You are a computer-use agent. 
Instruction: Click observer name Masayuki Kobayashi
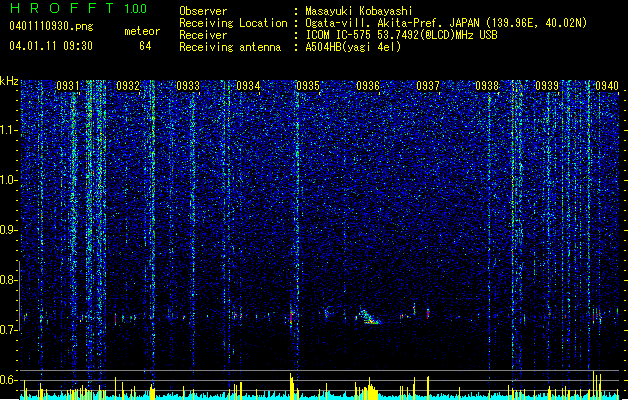pos(359,11)
